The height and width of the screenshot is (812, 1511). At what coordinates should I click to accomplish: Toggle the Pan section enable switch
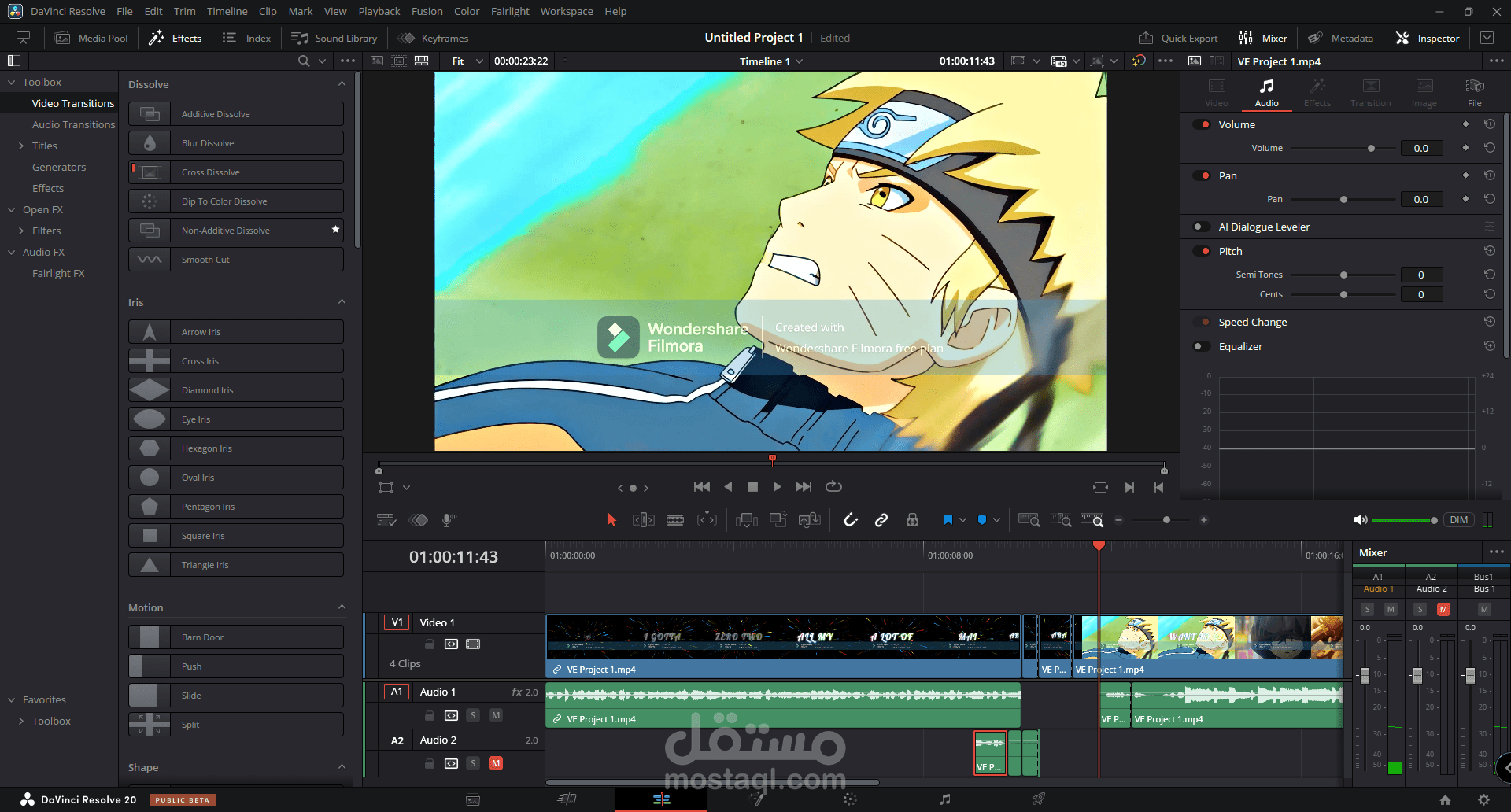pyautogui.click(x=1202, y=175)
